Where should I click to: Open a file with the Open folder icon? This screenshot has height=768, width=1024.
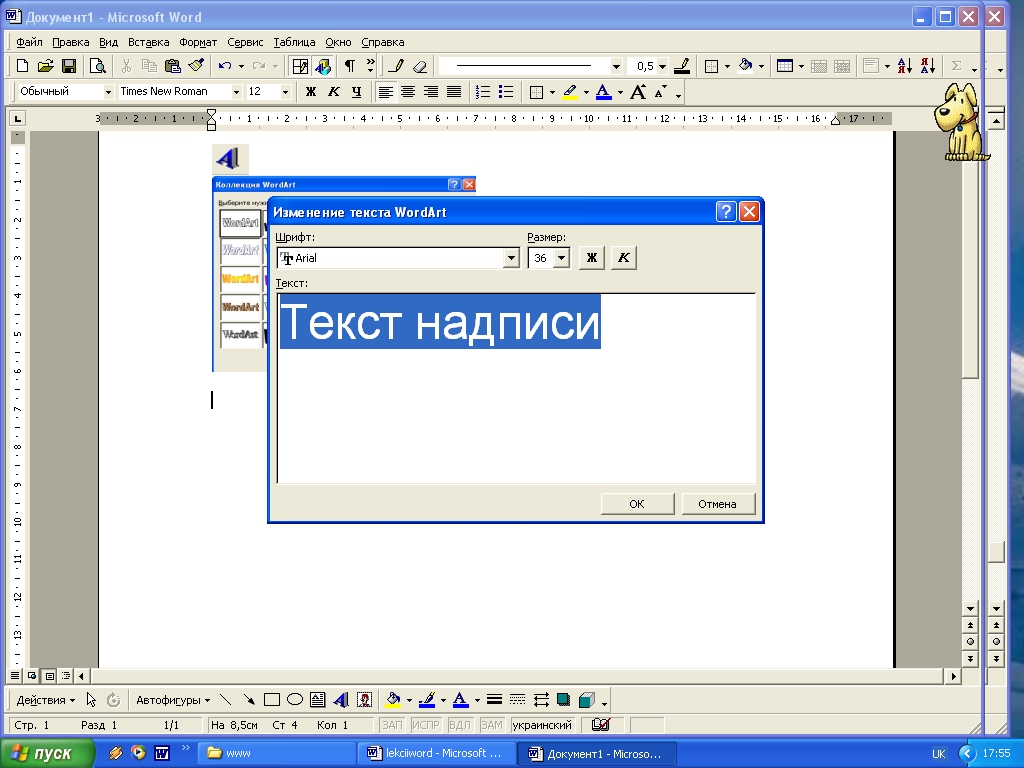click(45, 66)
